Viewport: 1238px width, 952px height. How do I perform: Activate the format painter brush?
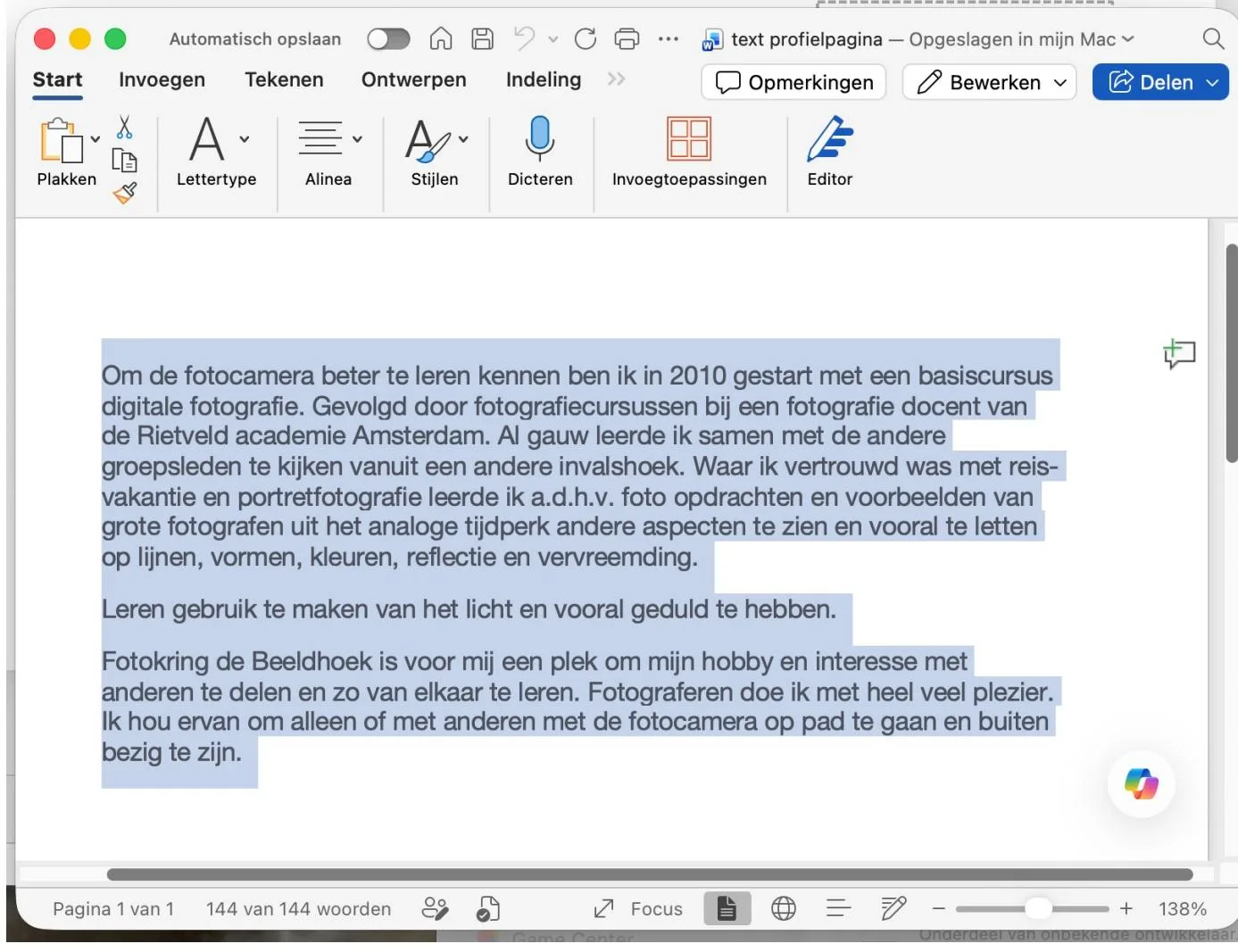tap(125, 193)
